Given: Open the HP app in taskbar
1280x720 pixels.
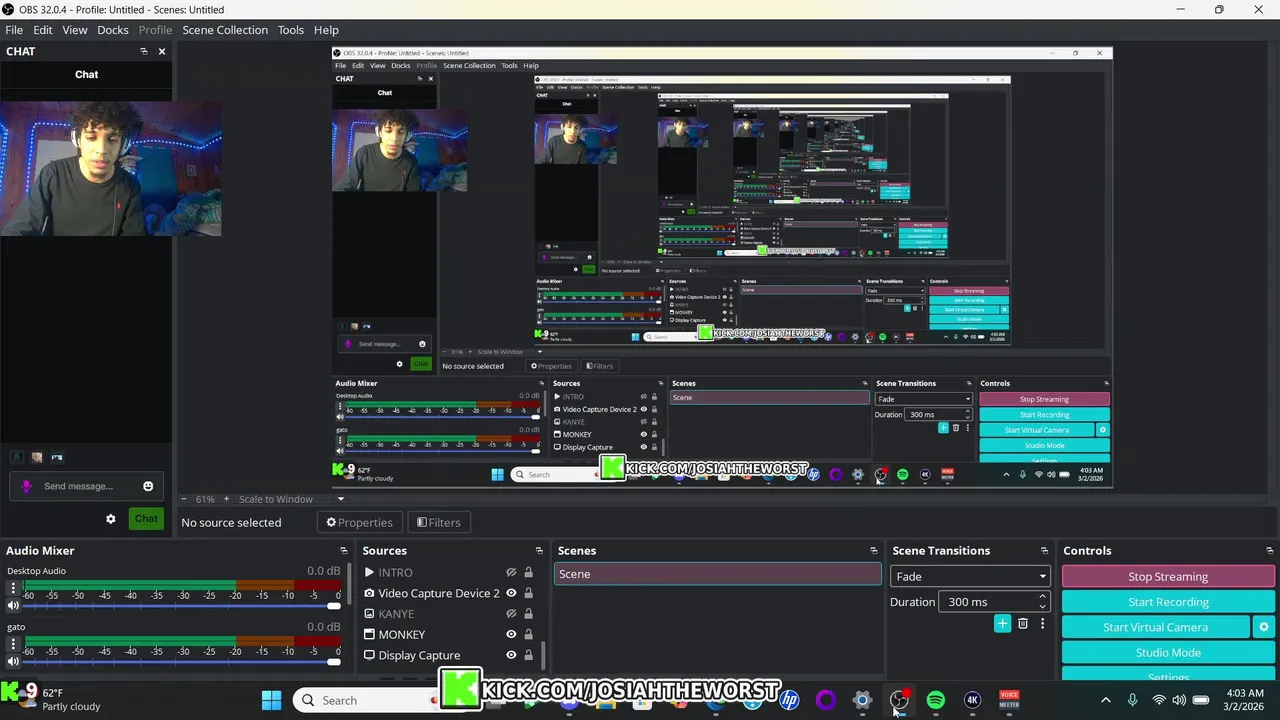Looking at the screenshot, I should point(789,700).
